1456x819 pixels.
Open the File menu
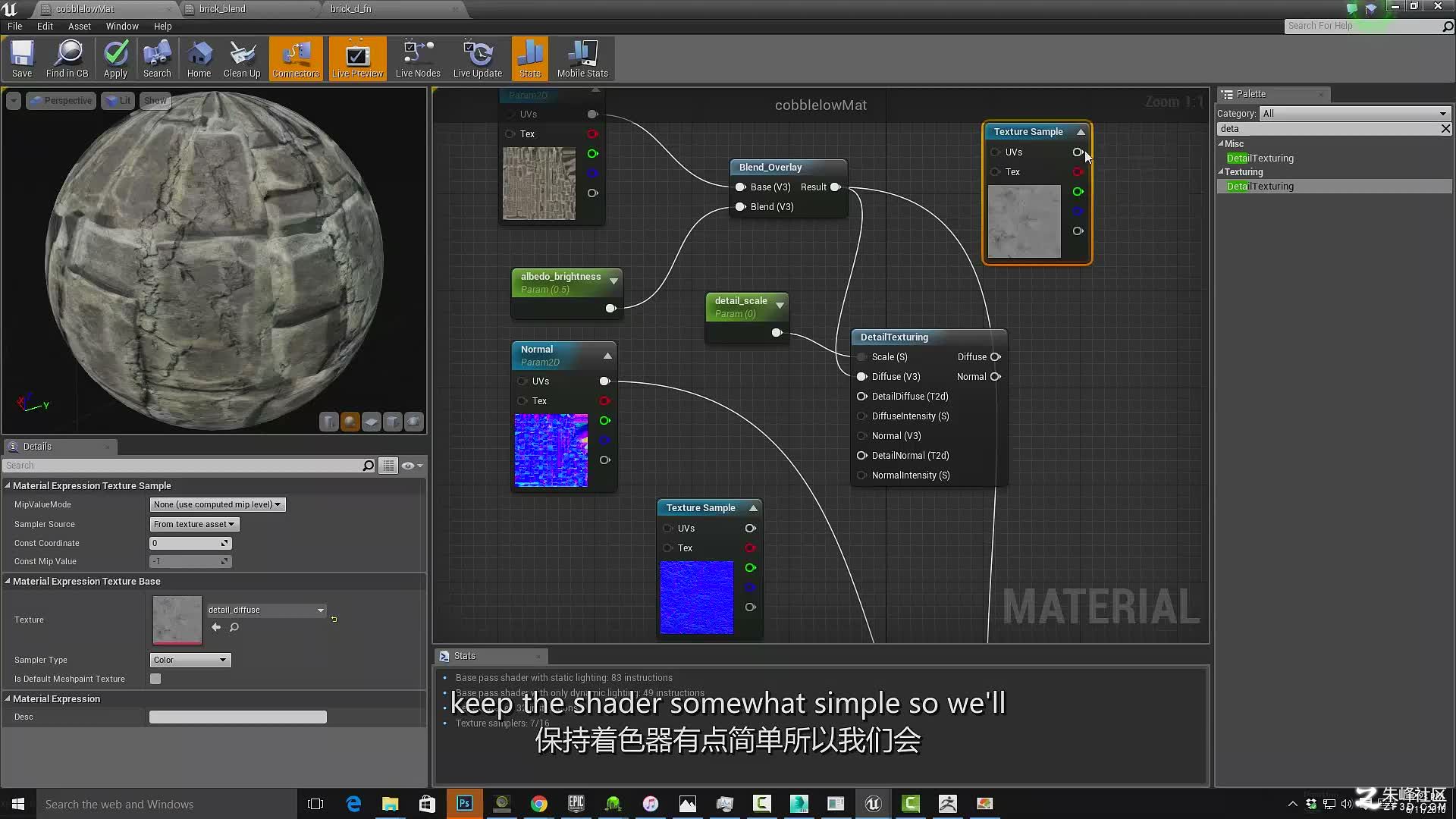click(14, 26)
